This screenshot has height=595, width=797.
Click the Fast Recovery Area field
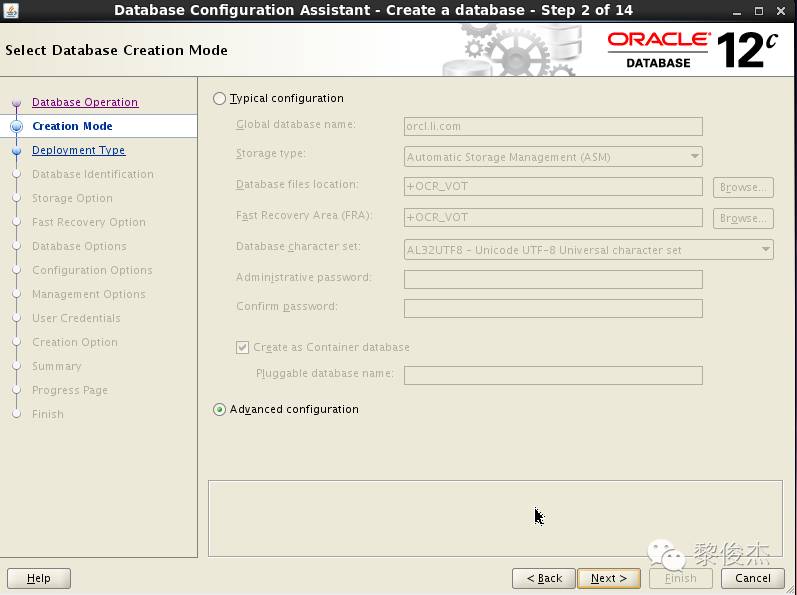553,217
